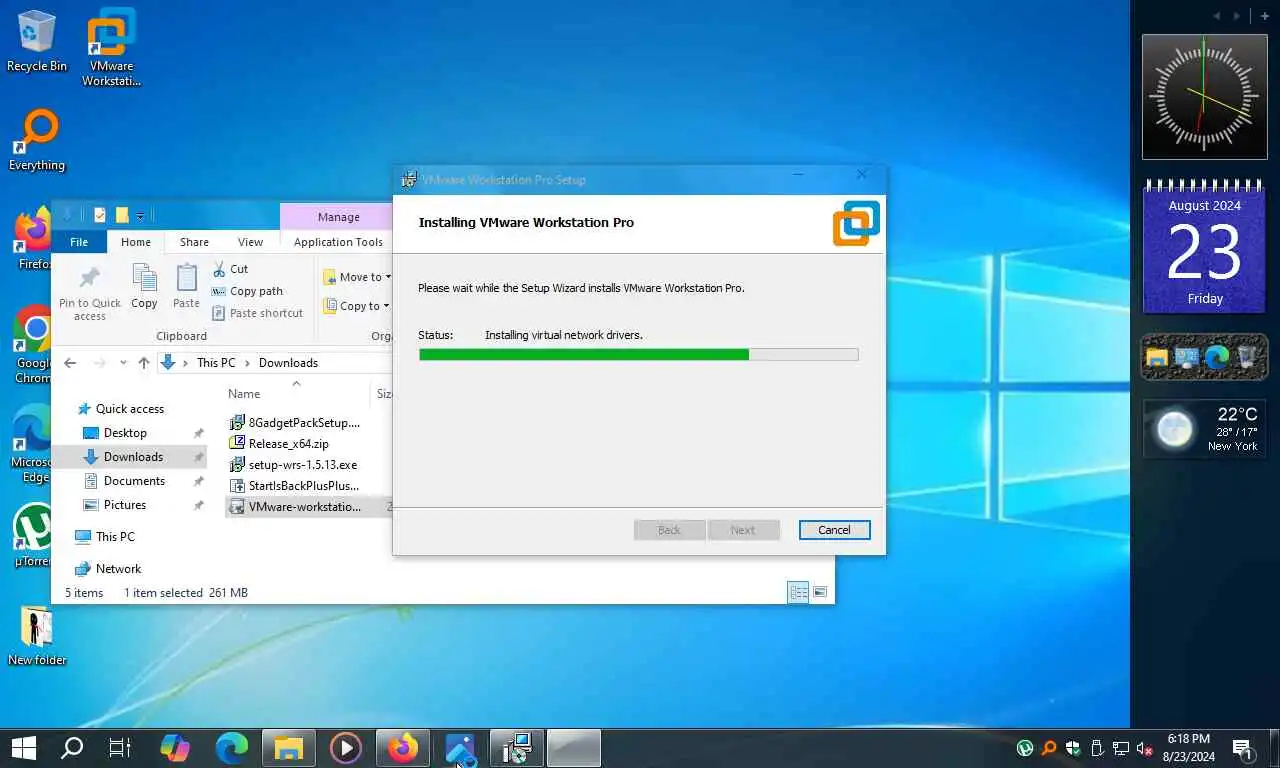The width and height of the screenshot is (1280, 768).
Task: Click folder icon in sidebar launcher gadget
Action: coord(1157,357)
